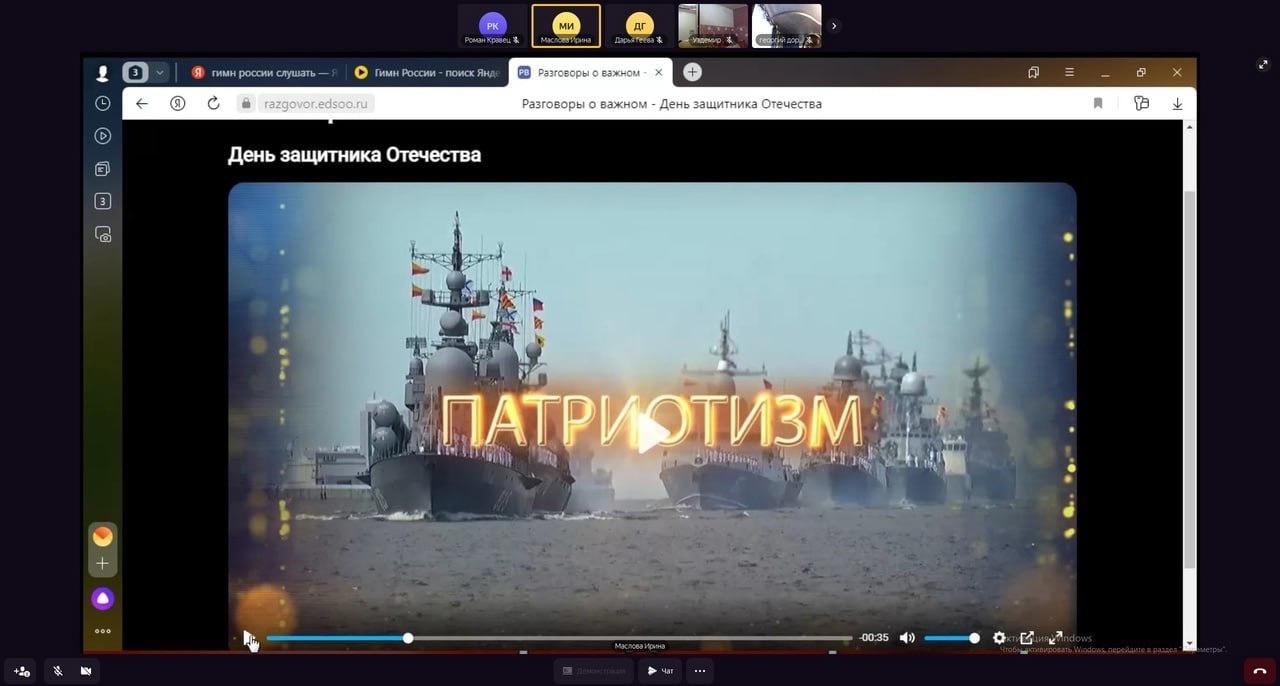The width and height of the screenshot is (1280, 686).
Task: Toggle camera in the call
Action: [x=86, y=671]
